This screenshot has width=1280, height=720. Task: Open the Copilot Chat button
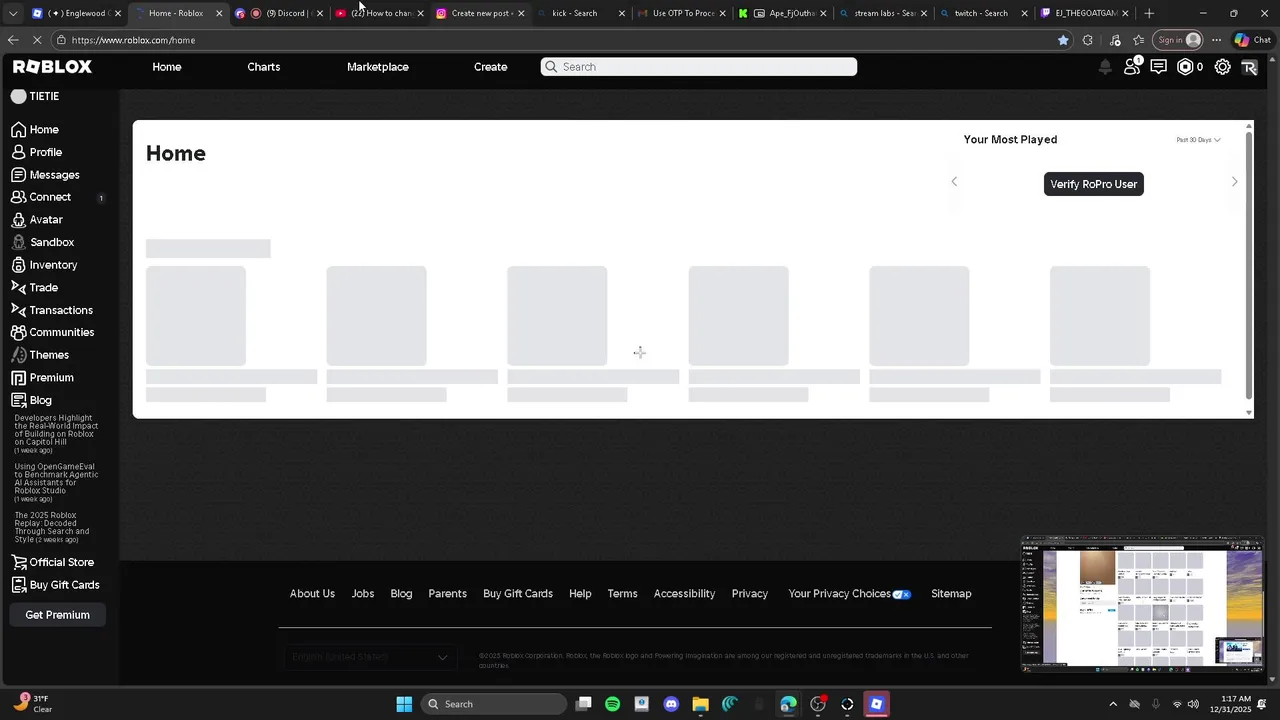pyautogui.click(x=1253, y=40)
